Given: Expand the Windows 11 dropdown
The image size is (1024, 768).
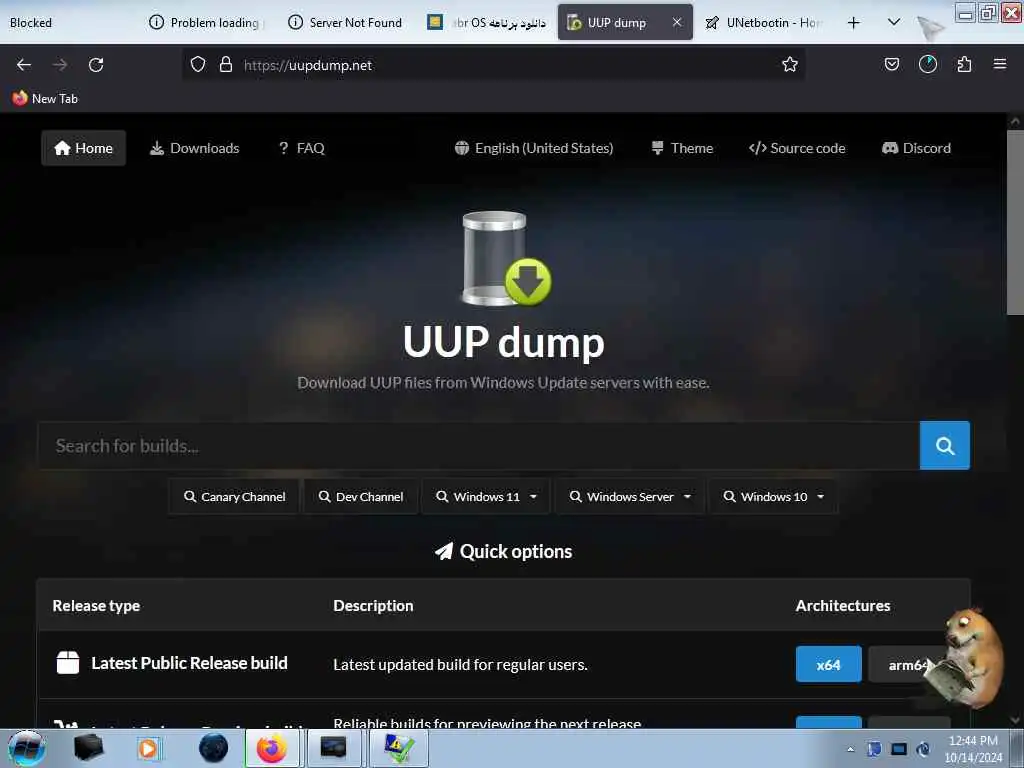Looking at the screenshot, I should [x=486, y=497].
